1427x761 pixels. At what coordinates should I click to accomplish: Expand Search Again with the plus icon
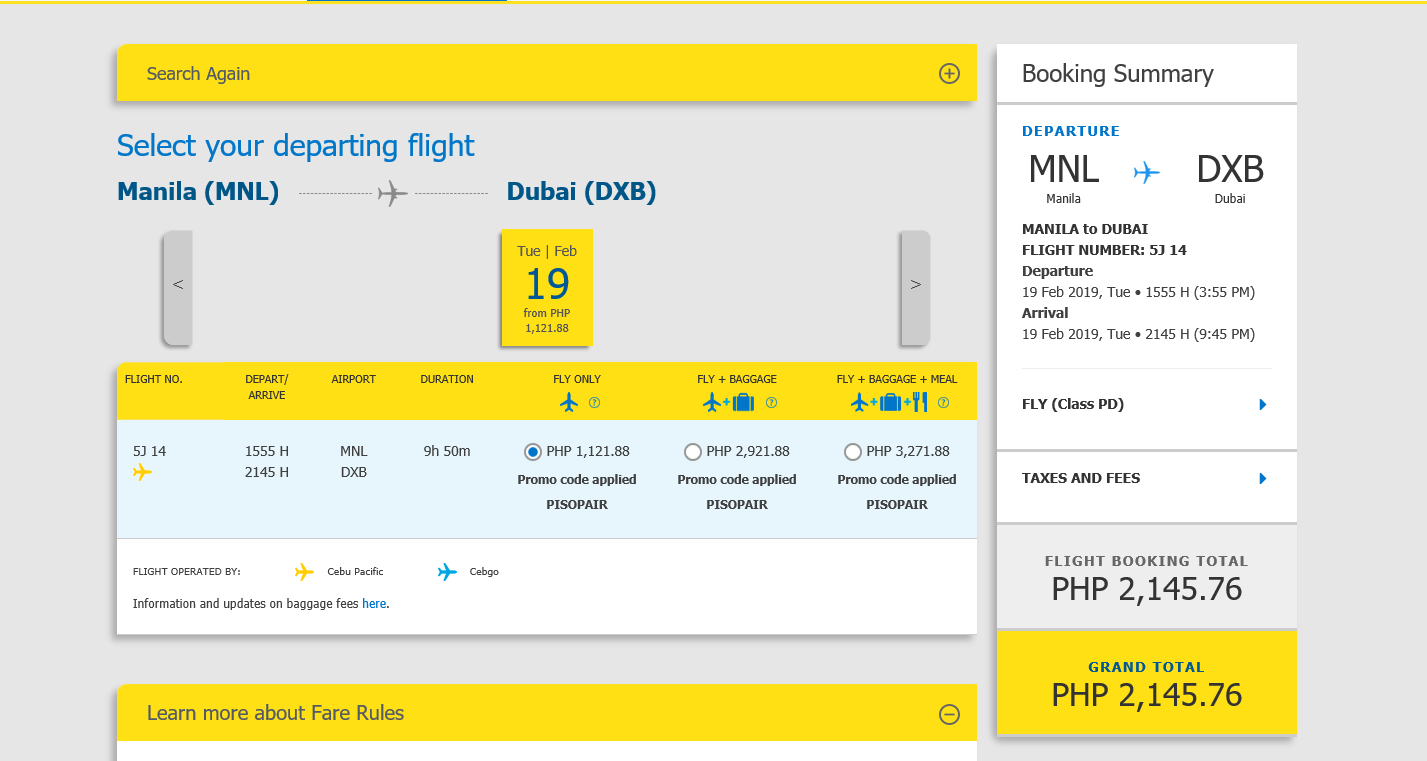pos(949,73)
